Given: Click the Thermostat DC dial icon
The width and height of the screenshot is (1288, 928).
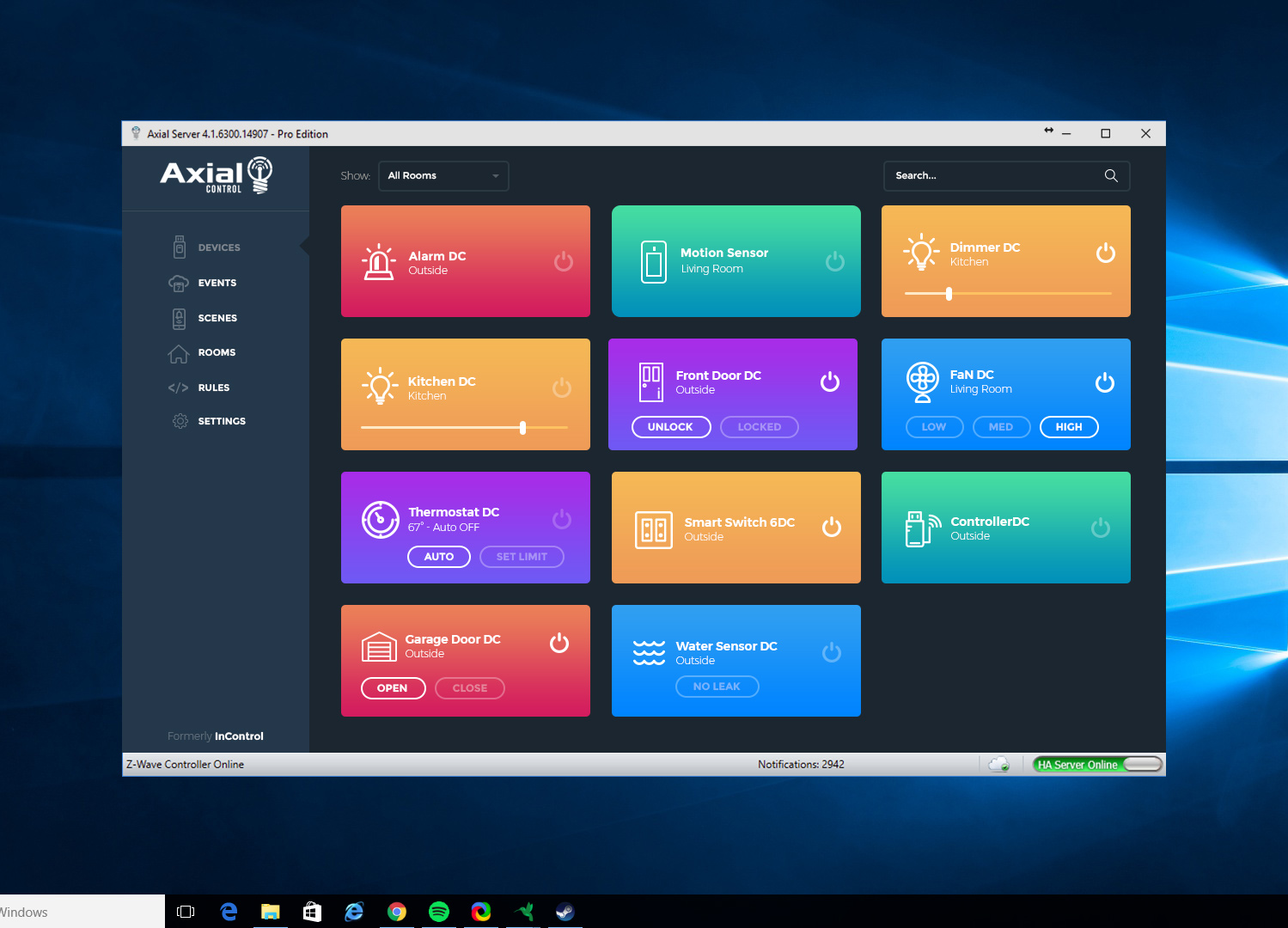Looking at the screenshot, I should [x=380, y=520].
